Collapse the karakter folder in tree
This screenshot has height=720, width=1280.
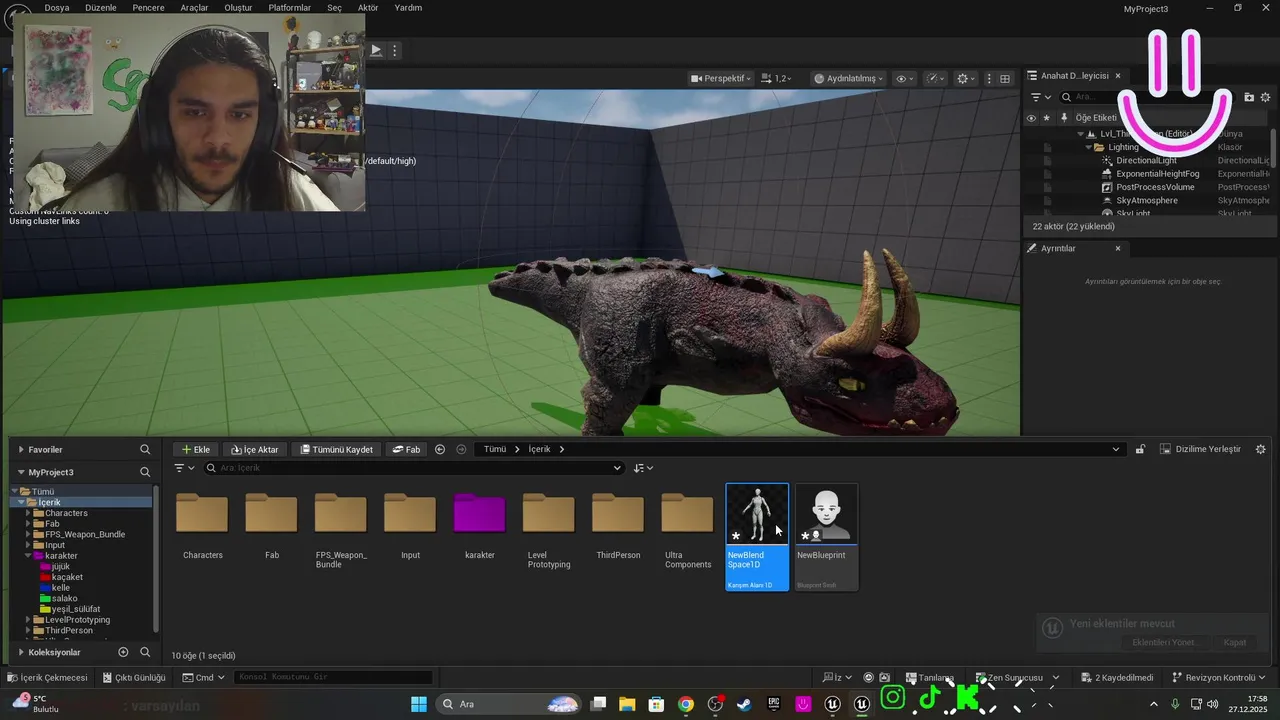pyautogui.click(x=29, y=556)
